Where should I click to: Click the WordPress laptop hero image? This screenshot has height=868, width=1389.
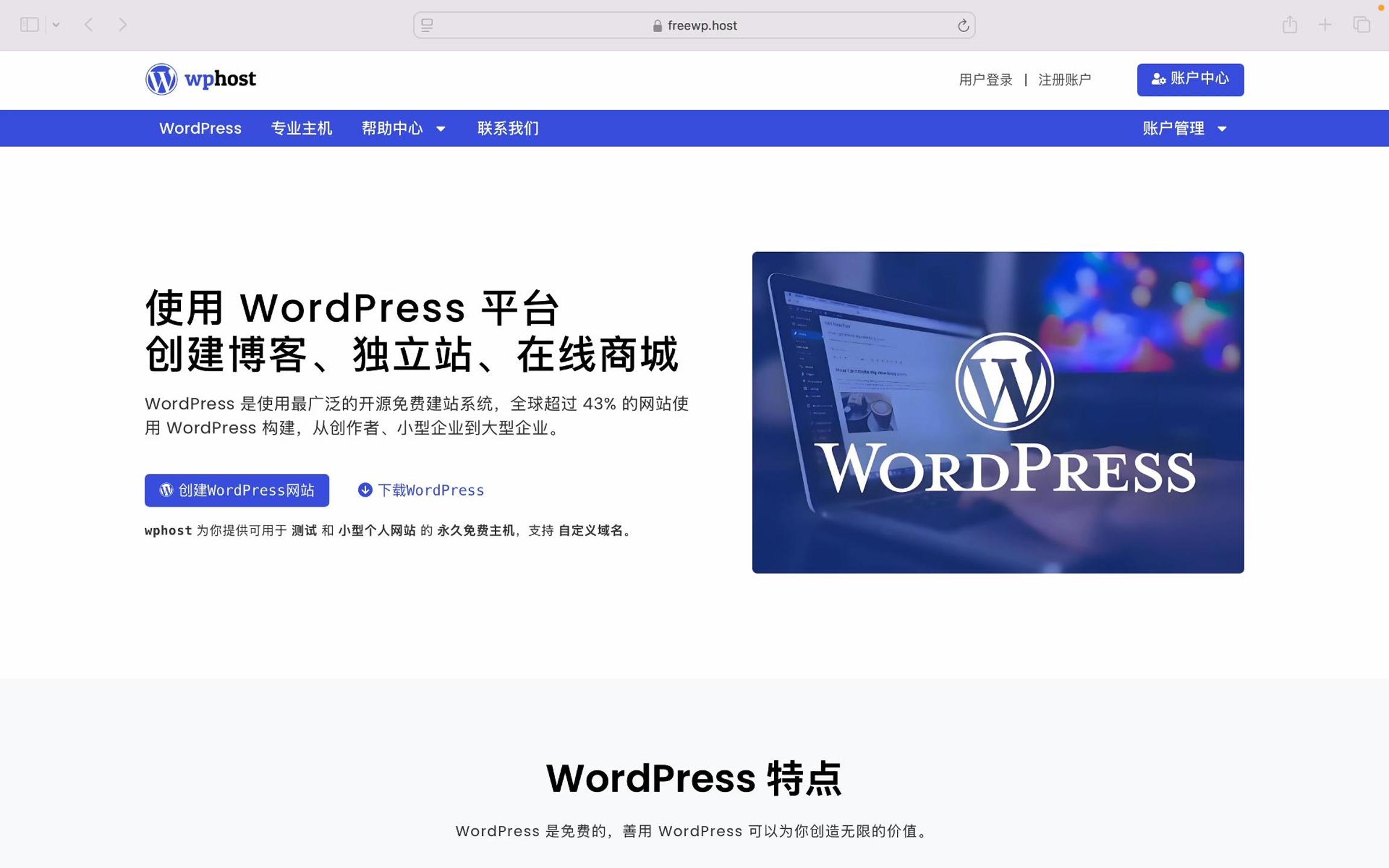click(998, 412)
